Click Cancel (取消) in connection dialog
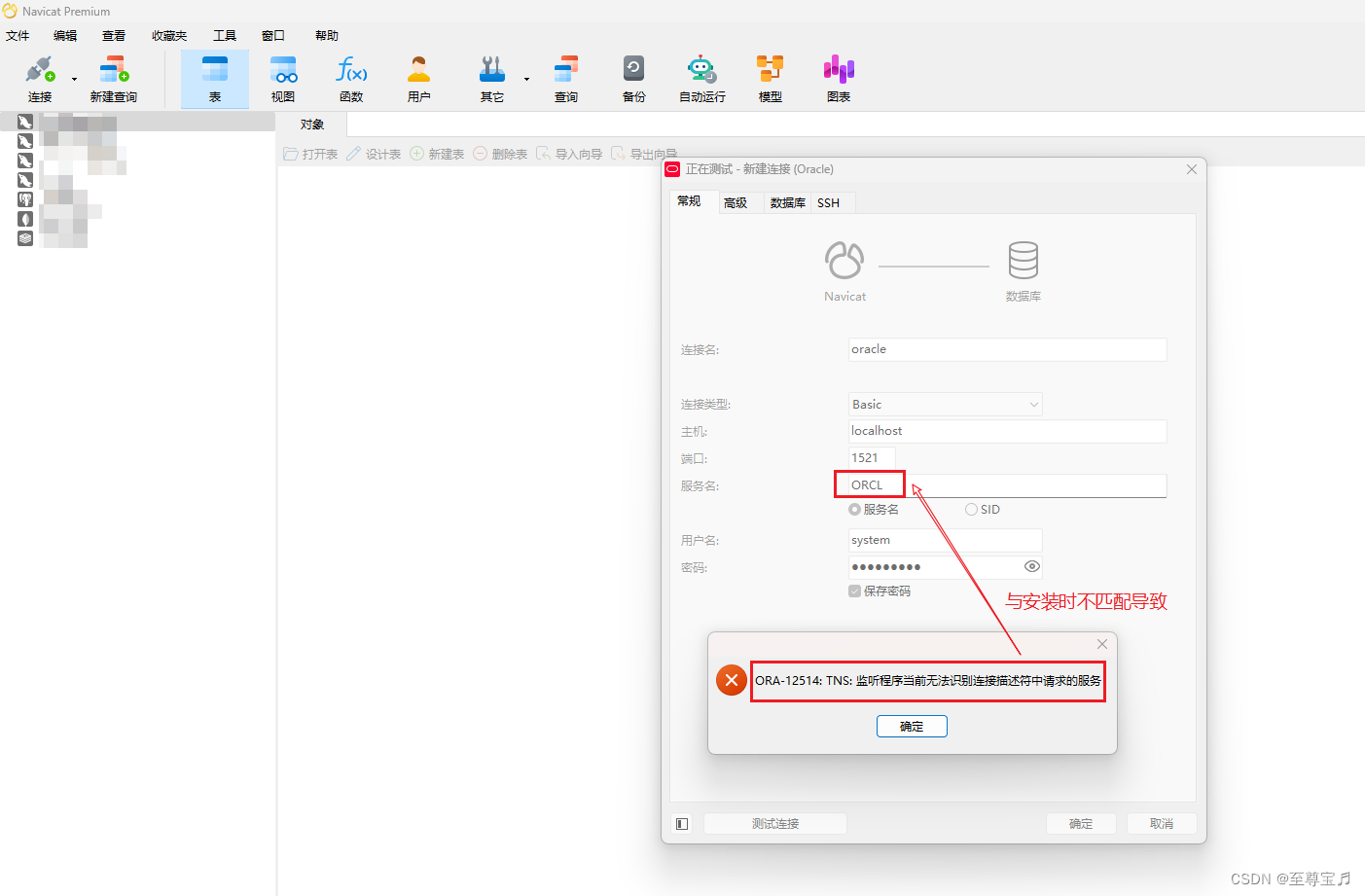 click(1162, 824)
